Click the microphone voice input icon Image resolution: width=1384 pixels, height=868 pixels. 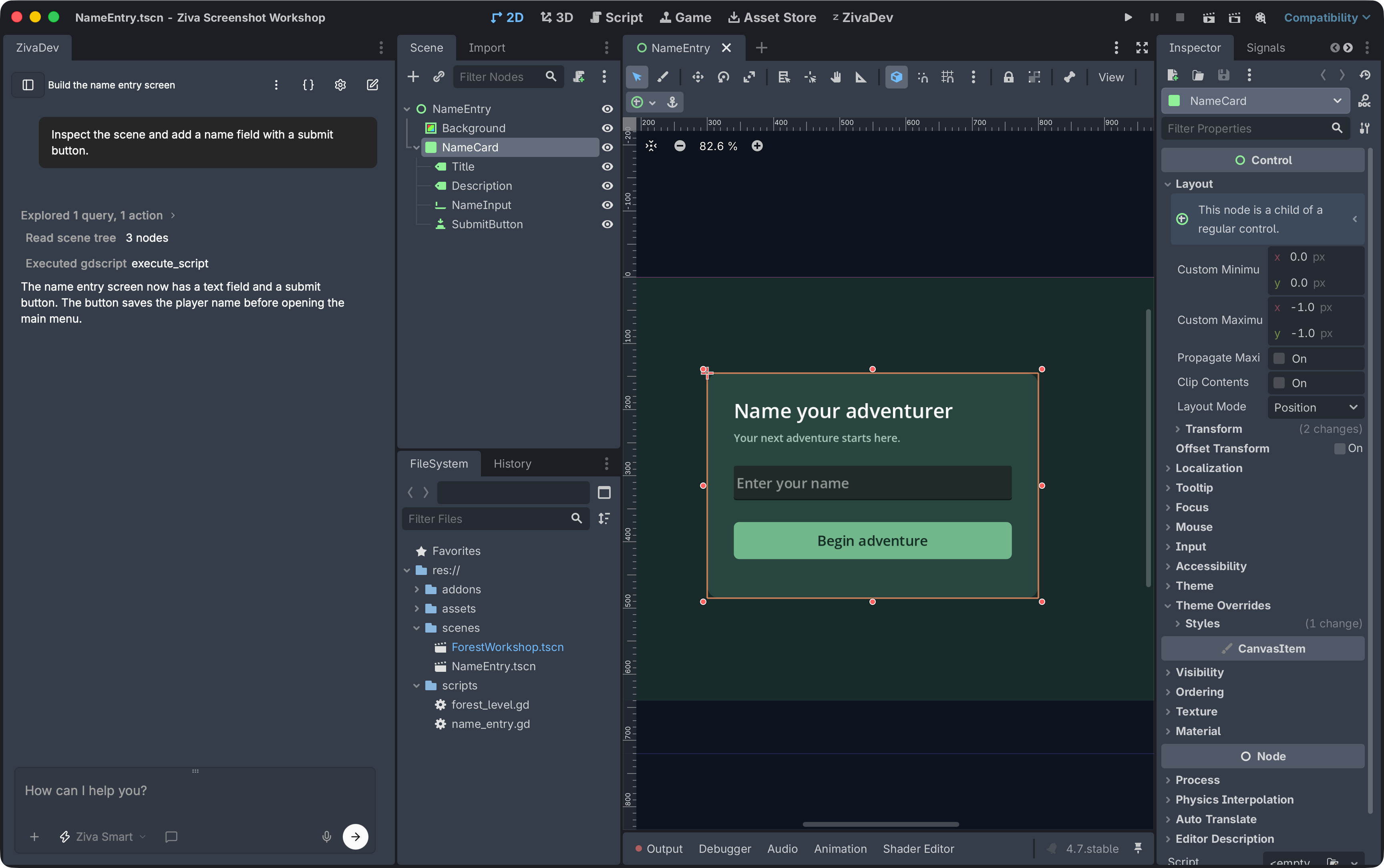(327, 836)
